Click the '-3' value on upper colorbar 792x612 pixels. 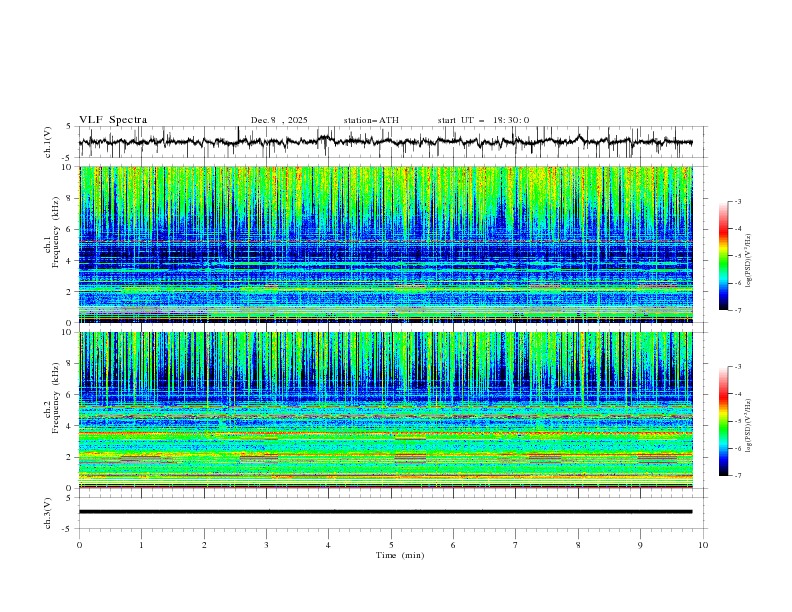737,201
